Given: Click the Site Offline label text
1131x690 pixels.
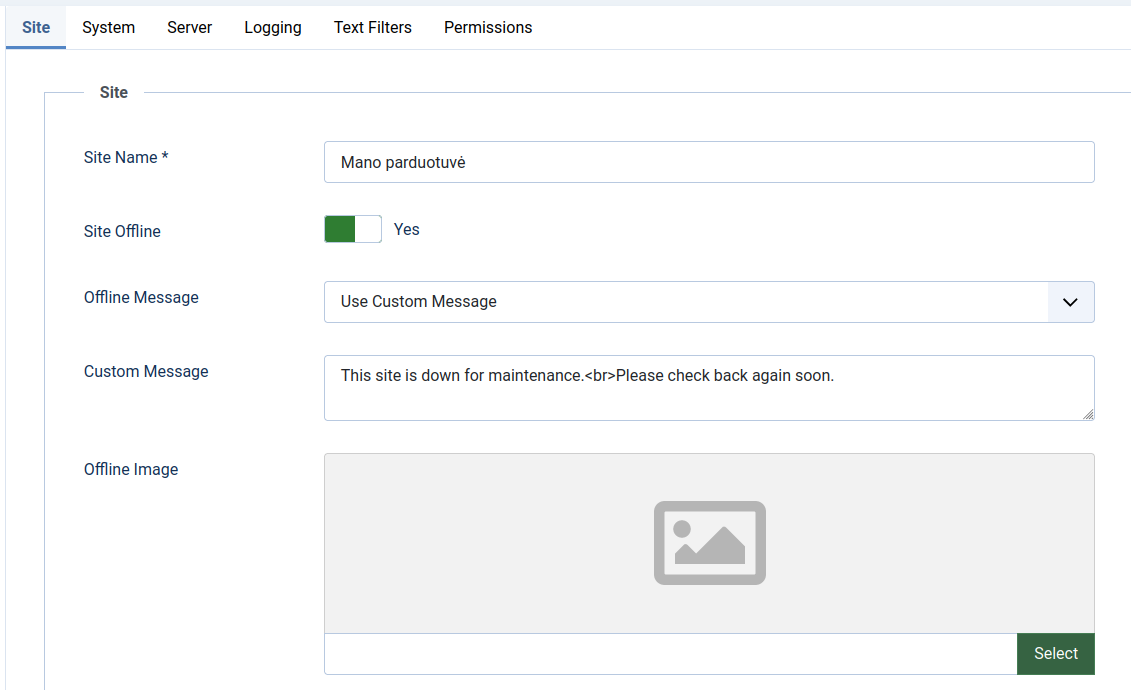Looking at the screenshot, I should 122,232.
